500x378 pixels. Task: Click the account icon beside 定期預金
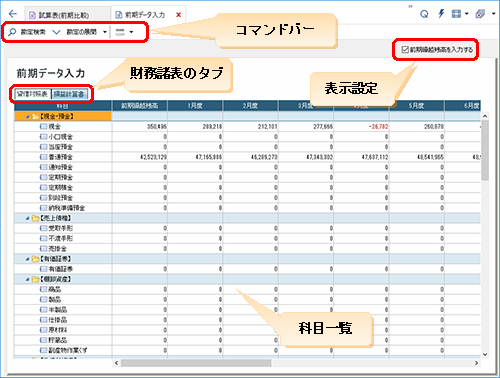tap(43, 177)
